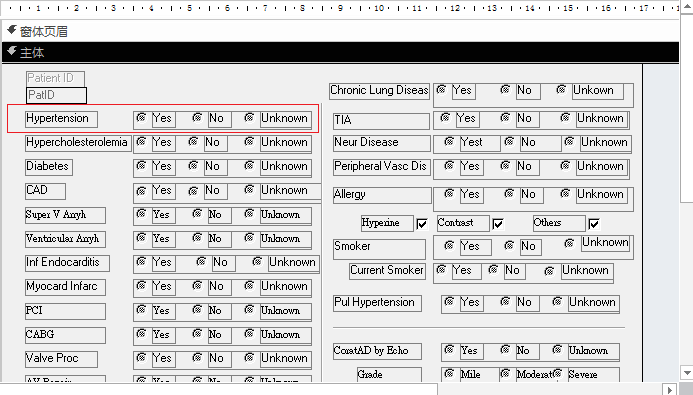The height and width of the screenshot is (395, 693).
Task: Select Mile radio button for Grade
Action: [x=449, y=374]
